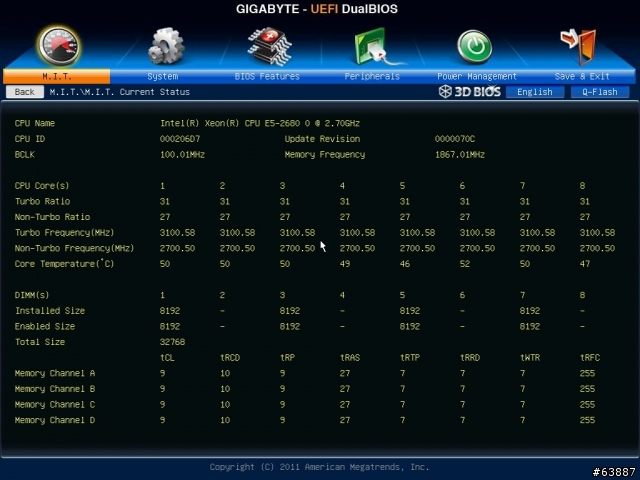Click the Core Temperature label

coord(64,264)
